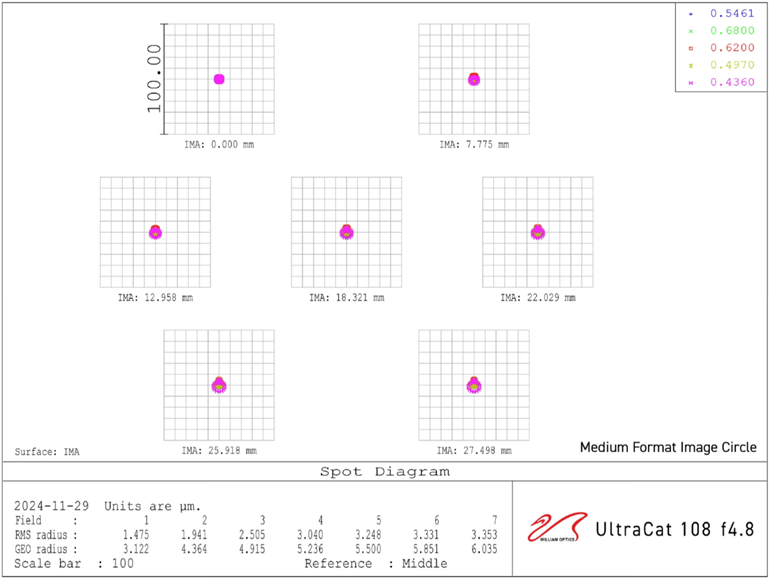The height and width of the screenshot is (579, 770).
Task: Click the spot in the 12.958 mm field grid
Action: coord(155,232)
